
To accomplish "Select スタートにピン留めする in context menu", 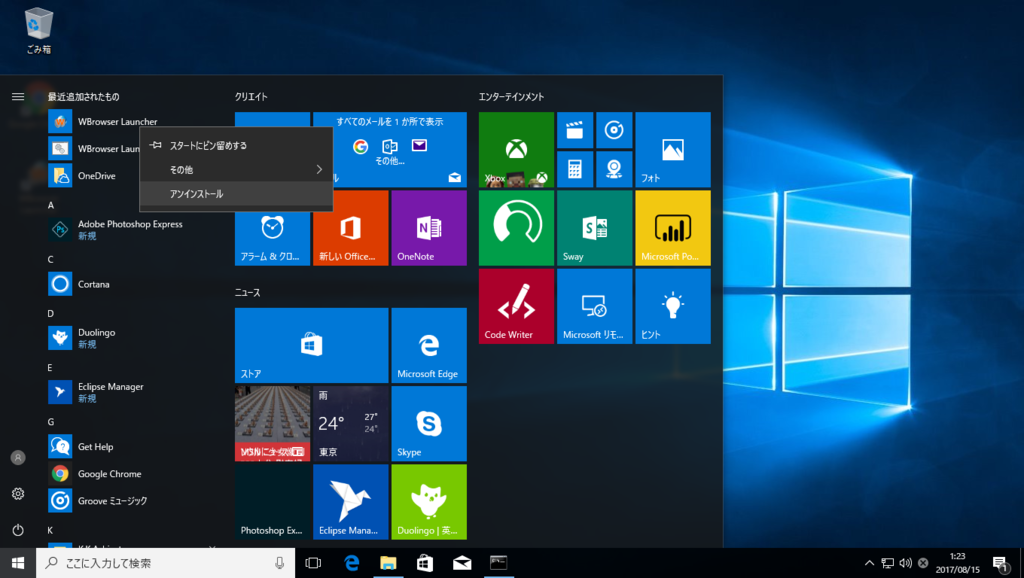I will click(236, 146).
